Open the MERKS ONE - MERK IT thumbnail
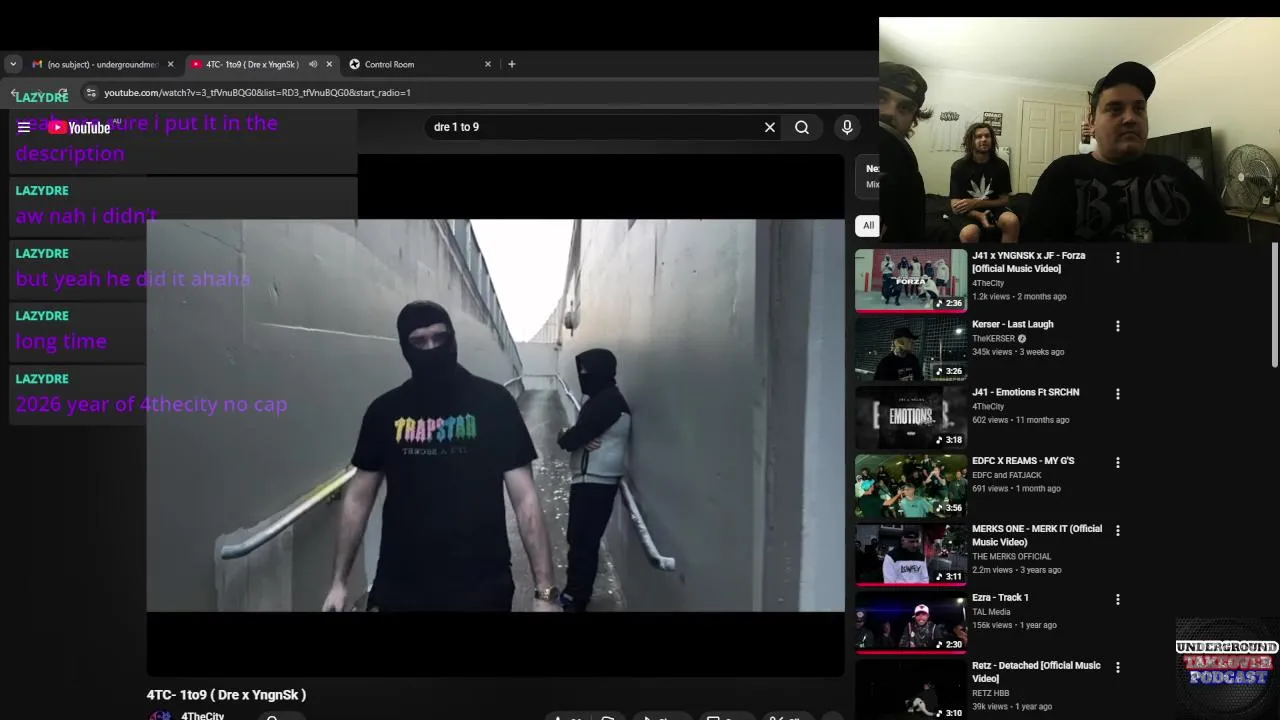1280x720 pixels. (x=911, y=554)
